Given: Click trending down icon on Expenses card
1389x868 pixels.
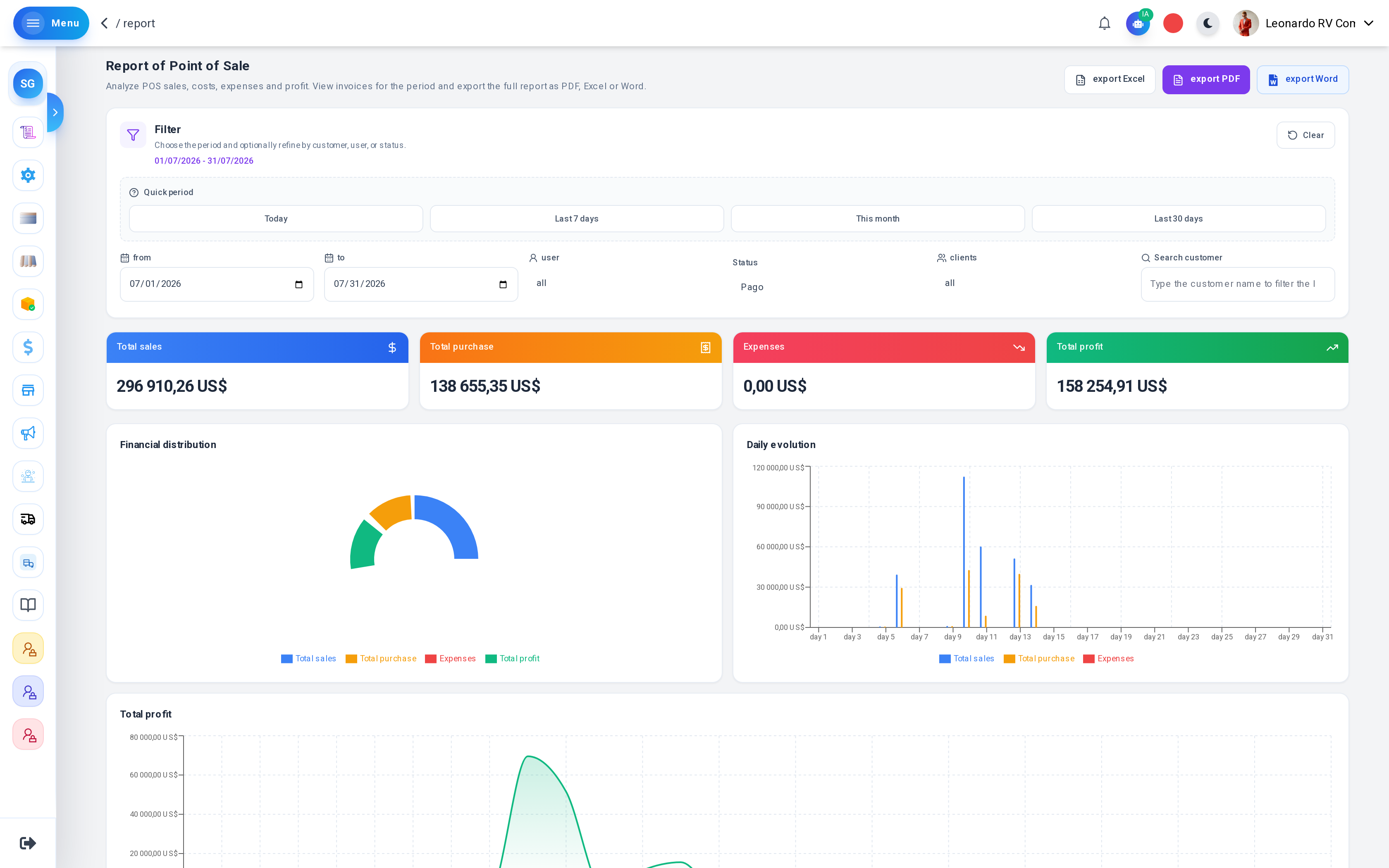Looking at the screenshot, I should (1019, 347).
